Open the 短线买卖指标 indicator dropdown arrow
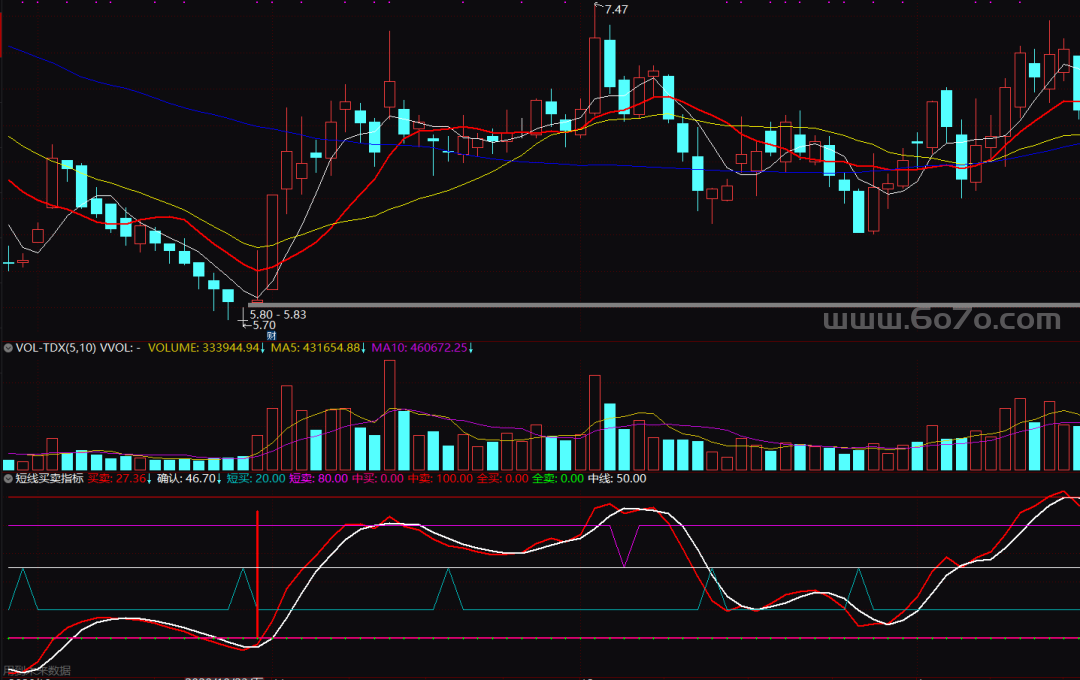The height and width of the screenshot is (680, 1080). pos(8,478)
